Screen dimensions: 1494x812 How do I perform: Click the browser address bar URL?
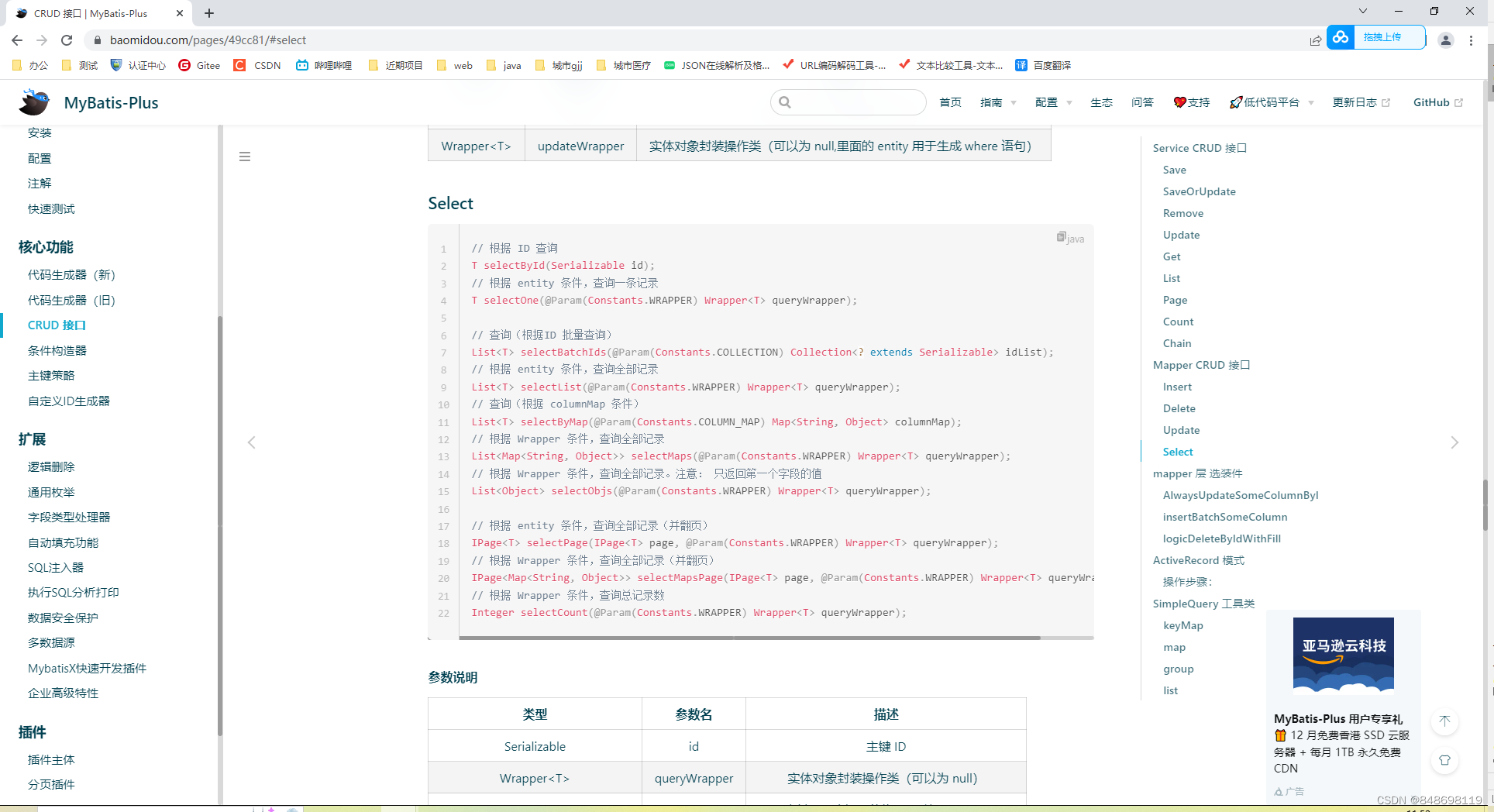(x=208, y=40)
